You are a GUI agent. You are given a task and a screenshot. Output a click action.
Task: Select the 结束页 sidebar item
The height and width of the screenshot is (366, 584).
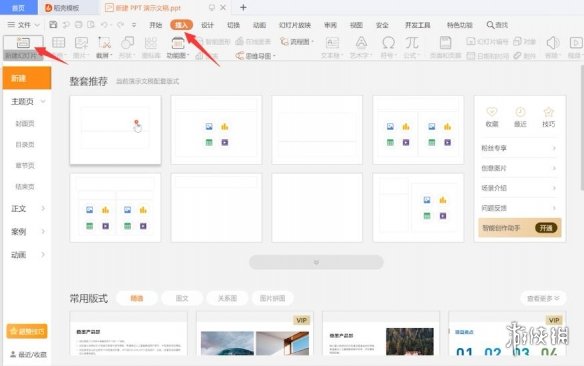click(x=25, y=186)
